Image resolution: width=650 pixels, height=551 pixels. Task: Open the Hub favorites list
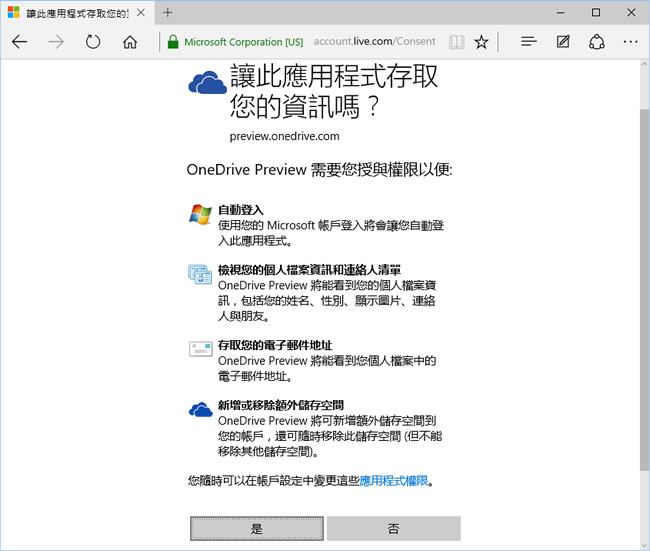coord(529,41)
